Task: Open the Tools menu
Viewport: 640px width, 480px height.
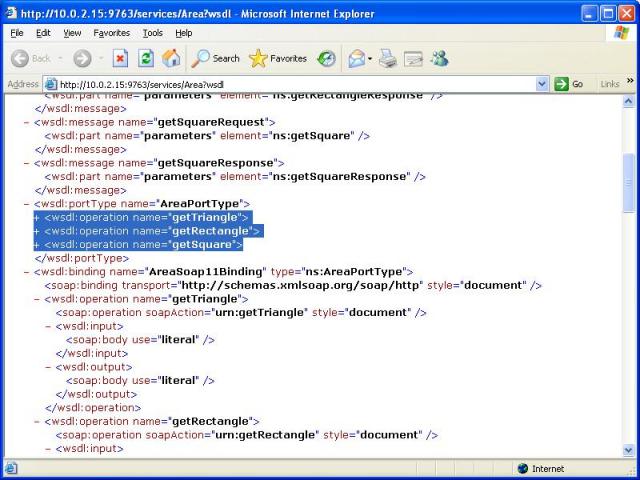Action: pos(152,33)
